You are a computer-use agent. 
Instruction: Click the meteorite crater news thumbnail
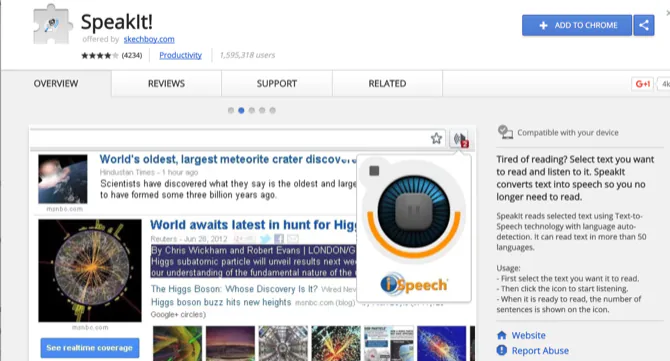(63, 179)
